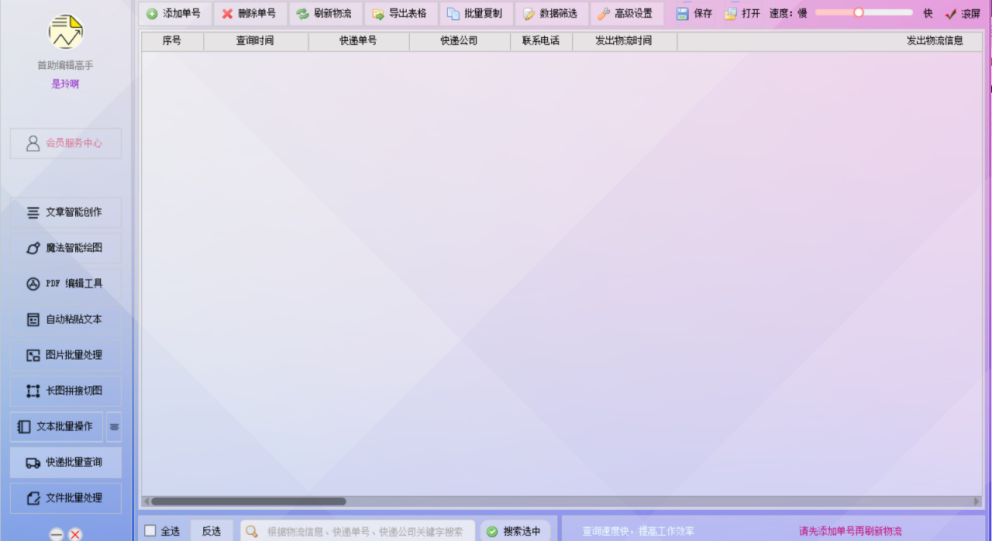
Task: Click the 查询速度快 status text
Action: [x=638, y=532]
